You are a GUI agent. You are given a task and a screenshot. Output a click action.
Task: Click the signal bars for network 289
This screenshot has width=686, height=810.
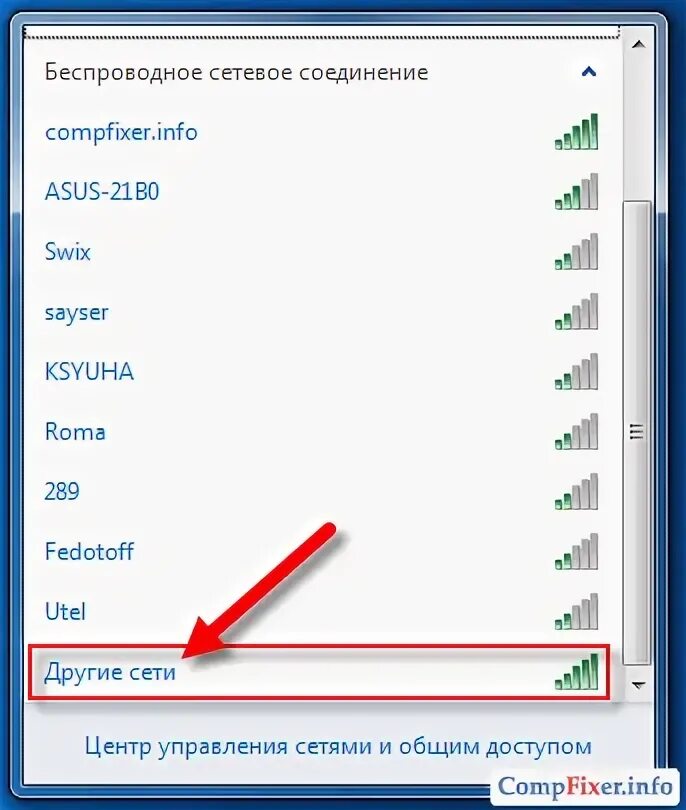(576, 491)
